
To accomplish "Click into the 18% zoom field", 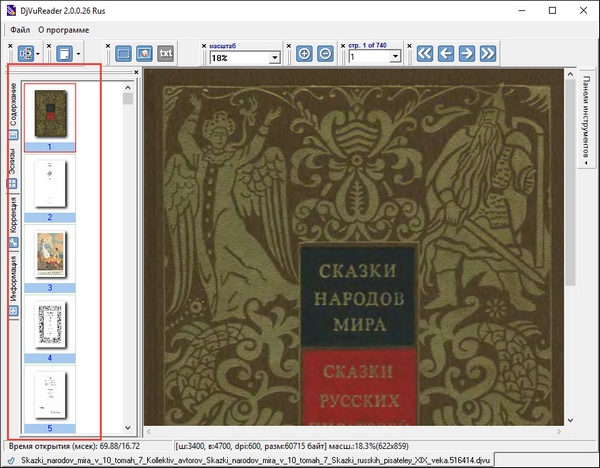I will 240,58.
